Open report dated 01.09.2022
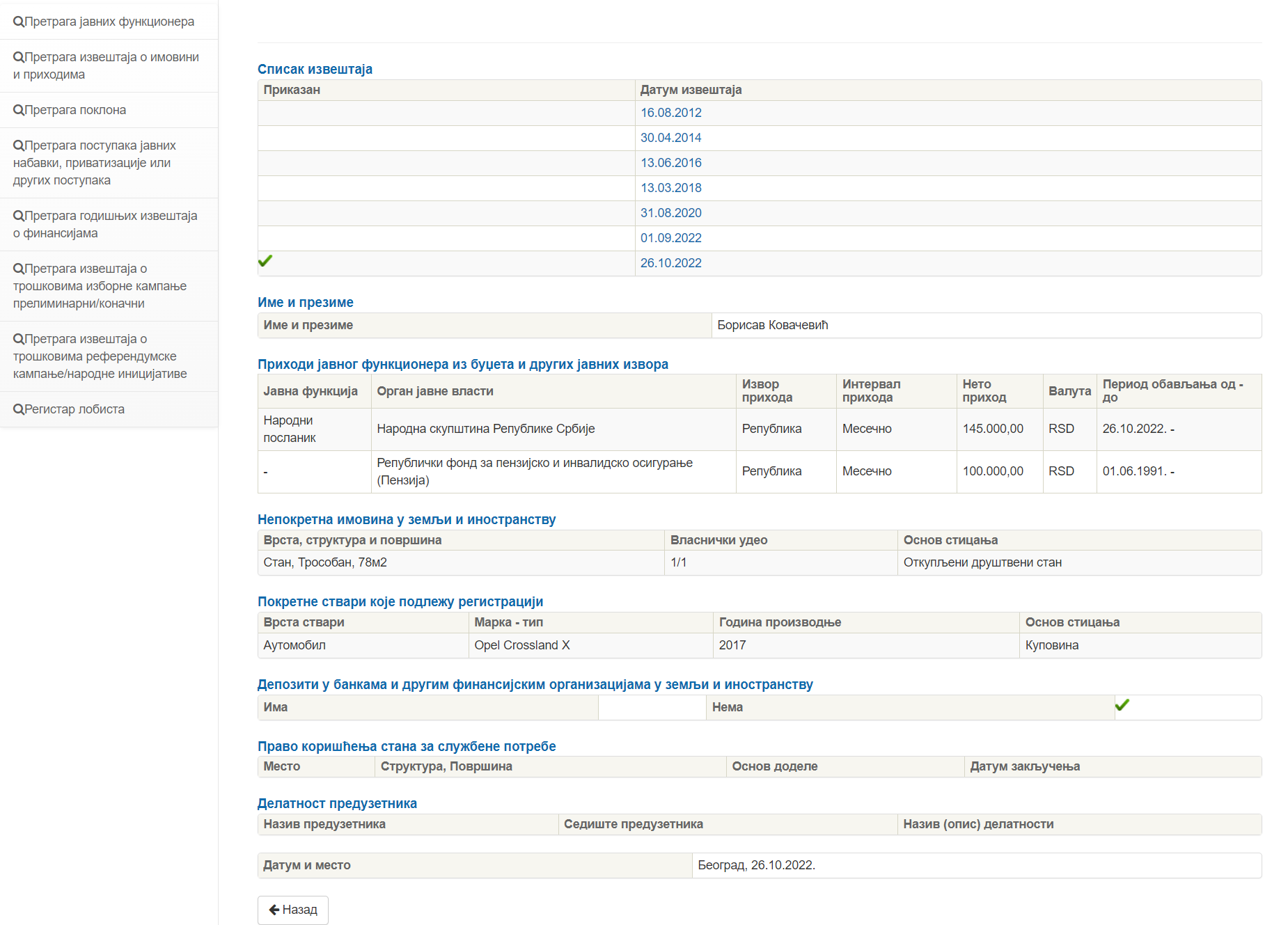 (x=670, y=238)
